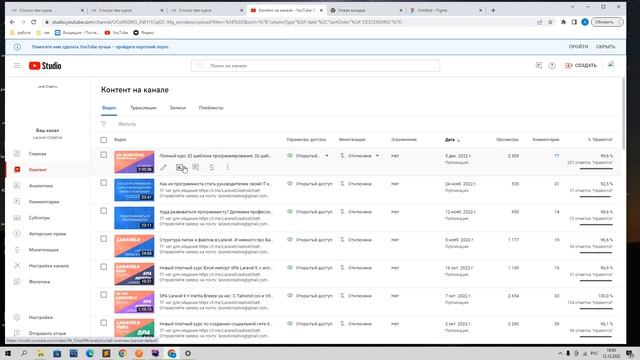Image resolution: width=640 pixels, height=360 pixels.
Task: Open thumbnail of the 1:10:13 video
Action: 134,302
